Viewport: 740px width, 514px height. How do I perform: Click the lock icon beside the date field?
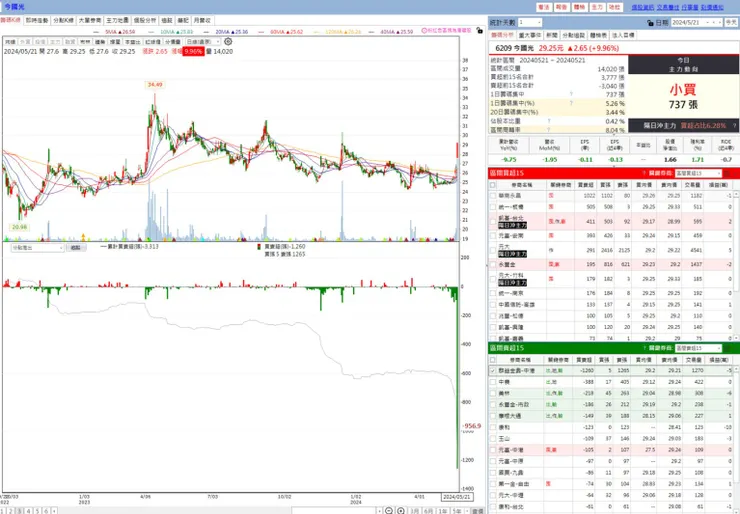[650, 23]
